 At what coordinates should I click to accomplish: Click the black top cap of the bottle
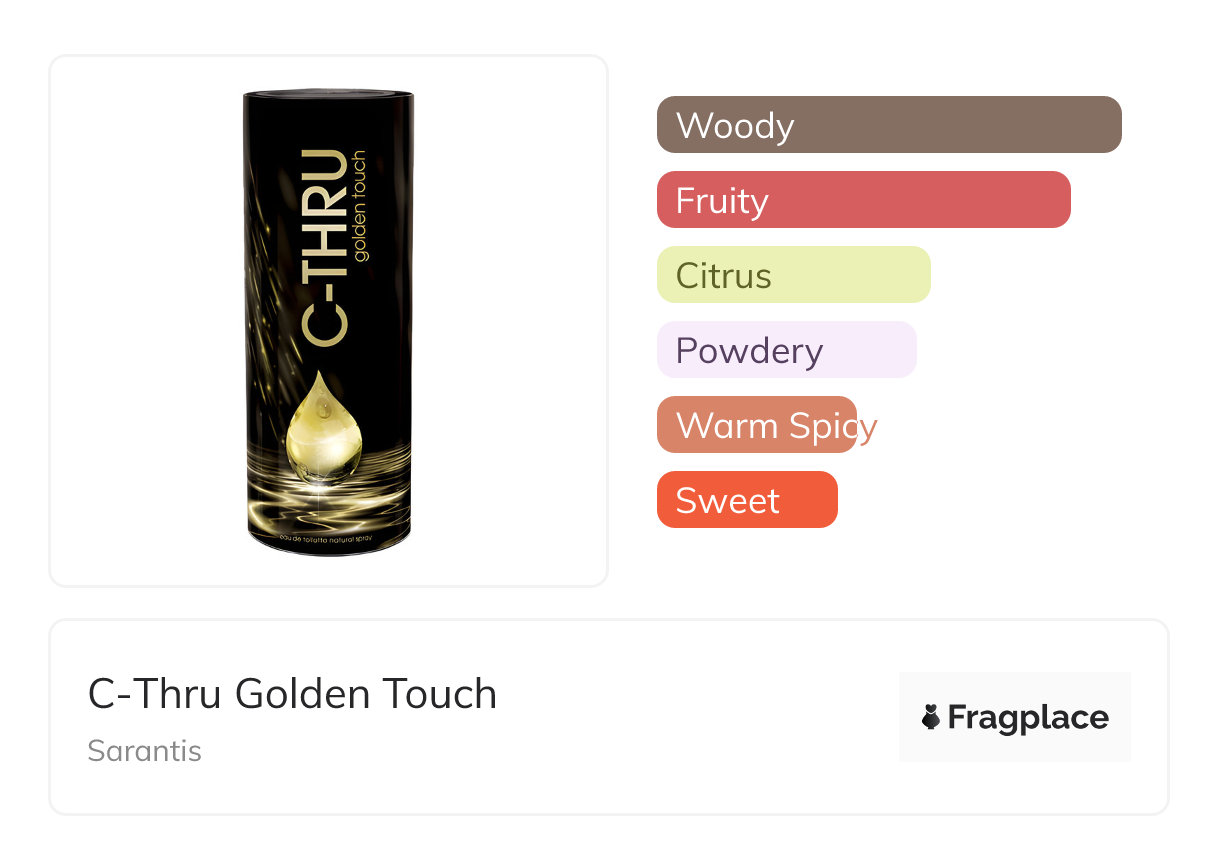(329, 98)
